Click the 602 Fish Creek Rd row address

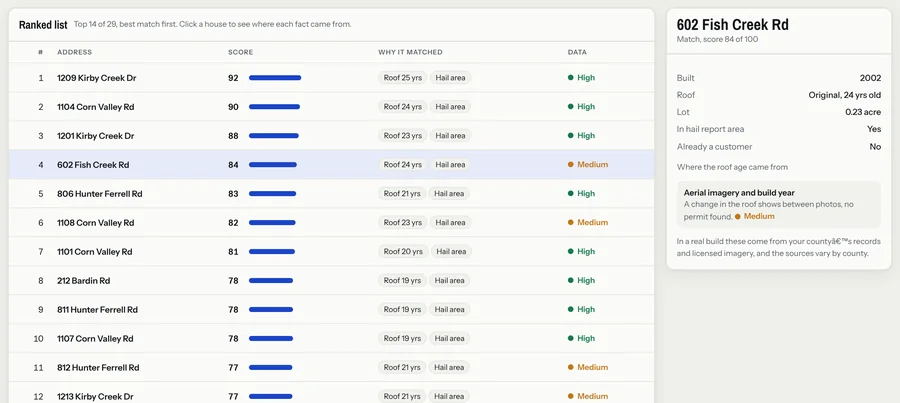(x=93, y=165)
